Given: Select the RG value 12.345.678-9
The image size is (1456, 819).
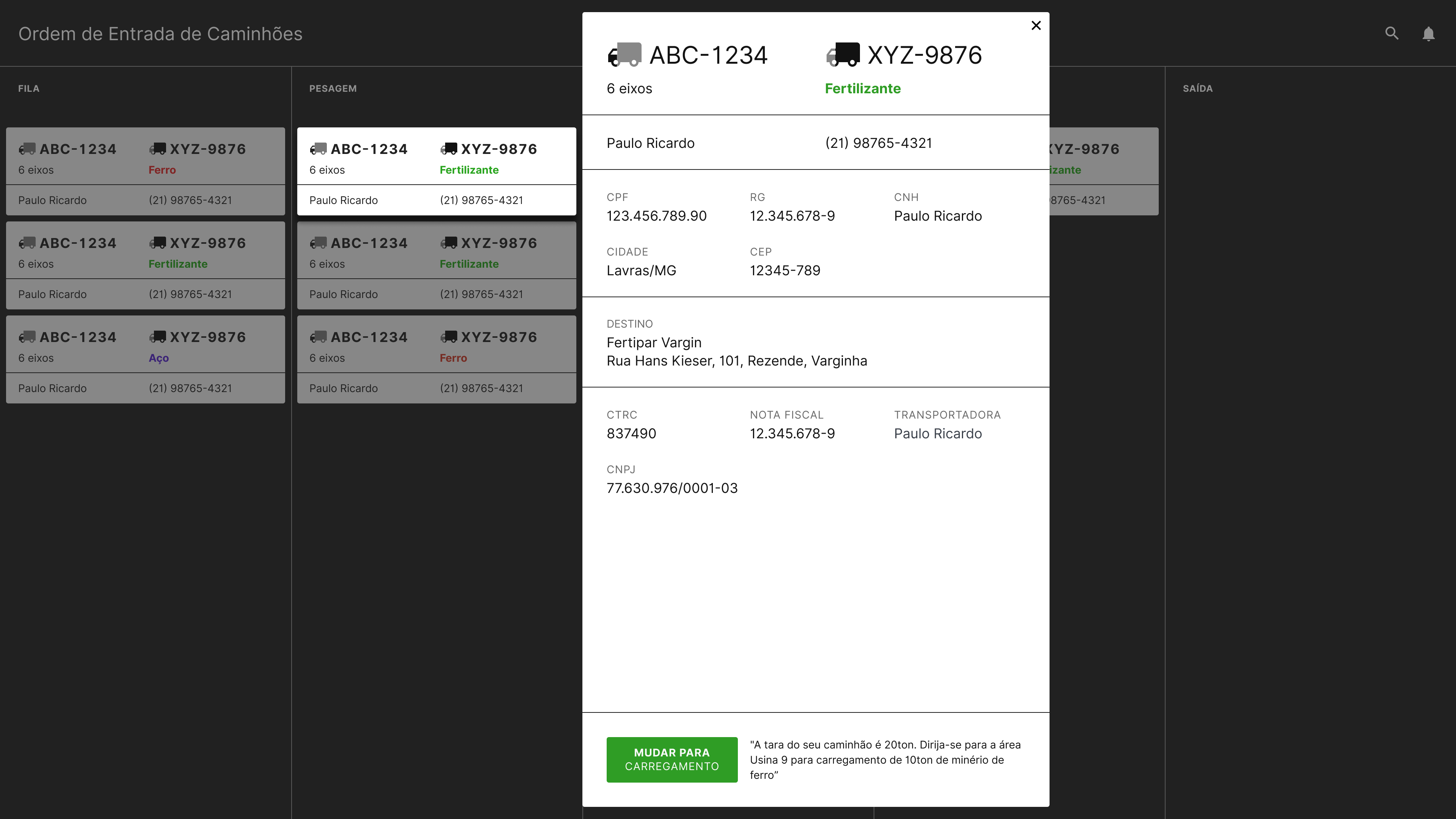Looking at the screenshot, I should [x=792, y=216].
